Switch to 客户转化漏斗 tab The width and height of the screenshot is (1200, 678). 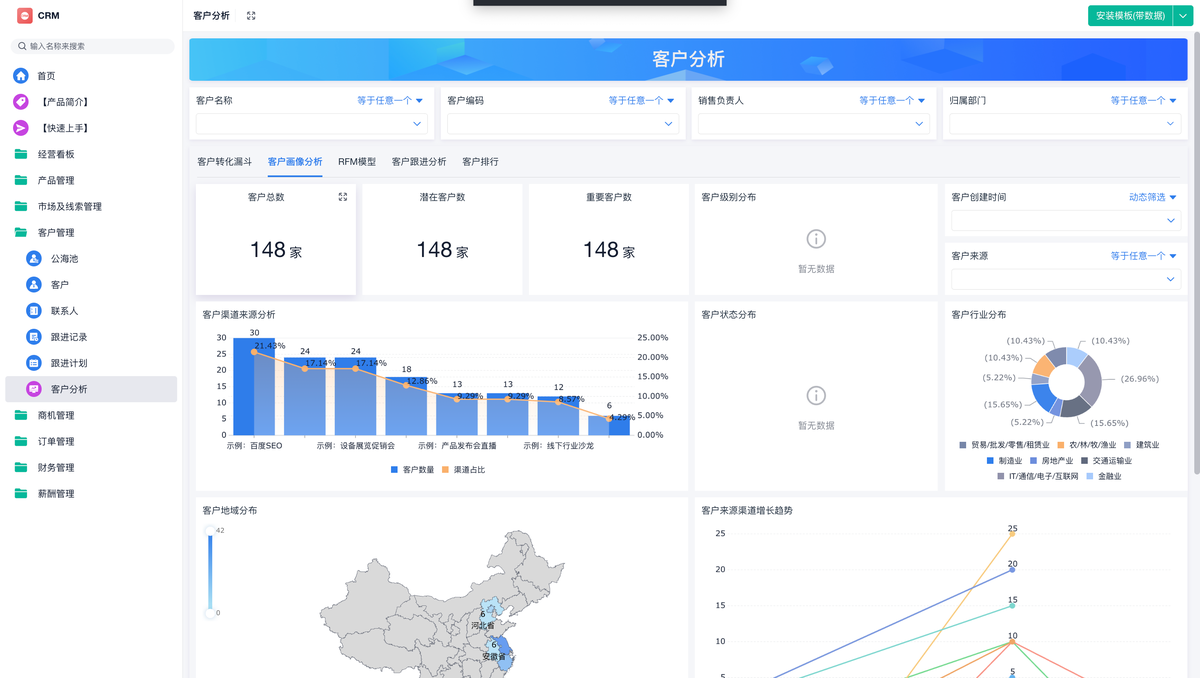(224, 162)
